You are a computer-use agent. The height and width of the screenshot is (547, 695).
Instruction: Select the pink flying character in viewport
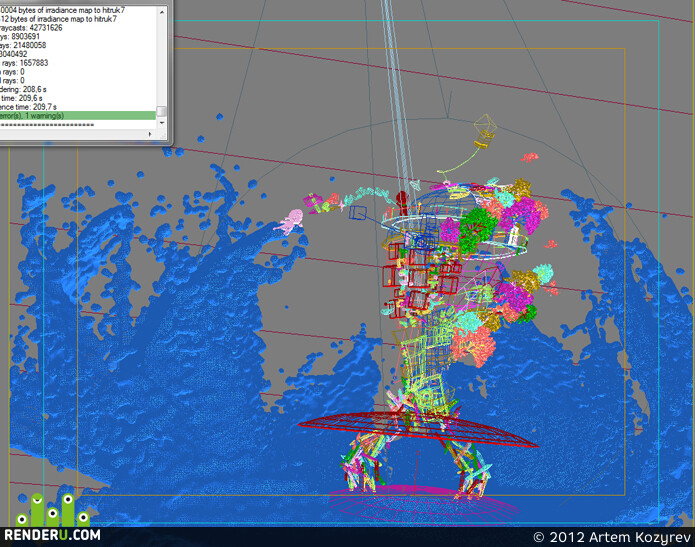pos(289,221)
